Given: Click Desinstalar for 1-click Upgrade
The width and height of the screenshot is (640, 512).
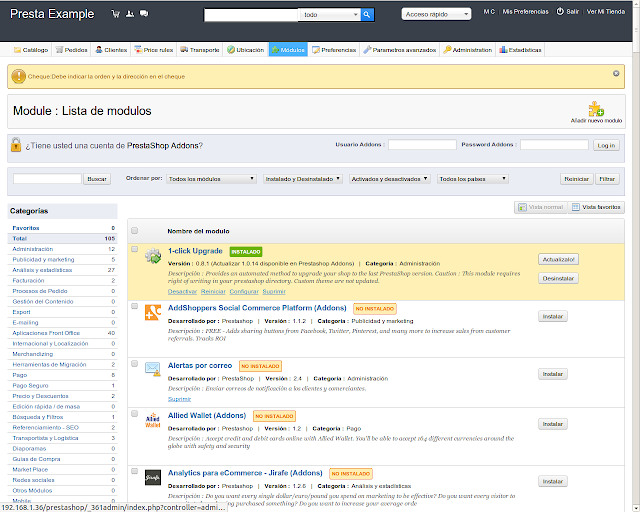Looking at the screenshot, I should coord(558,278).
